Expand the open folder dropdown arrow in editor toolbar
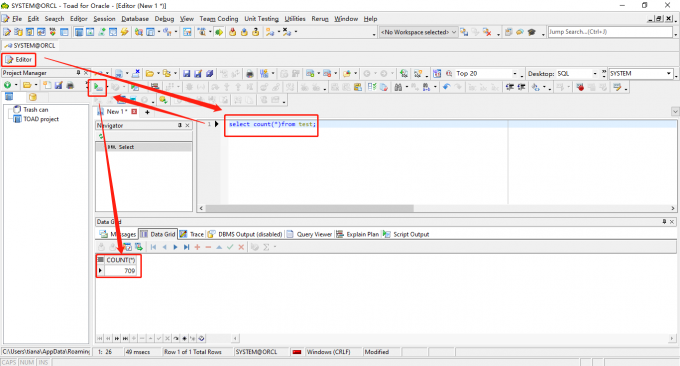Image resolution: width=680 pixels, height=366 pixels. click(x=158, y=74)
